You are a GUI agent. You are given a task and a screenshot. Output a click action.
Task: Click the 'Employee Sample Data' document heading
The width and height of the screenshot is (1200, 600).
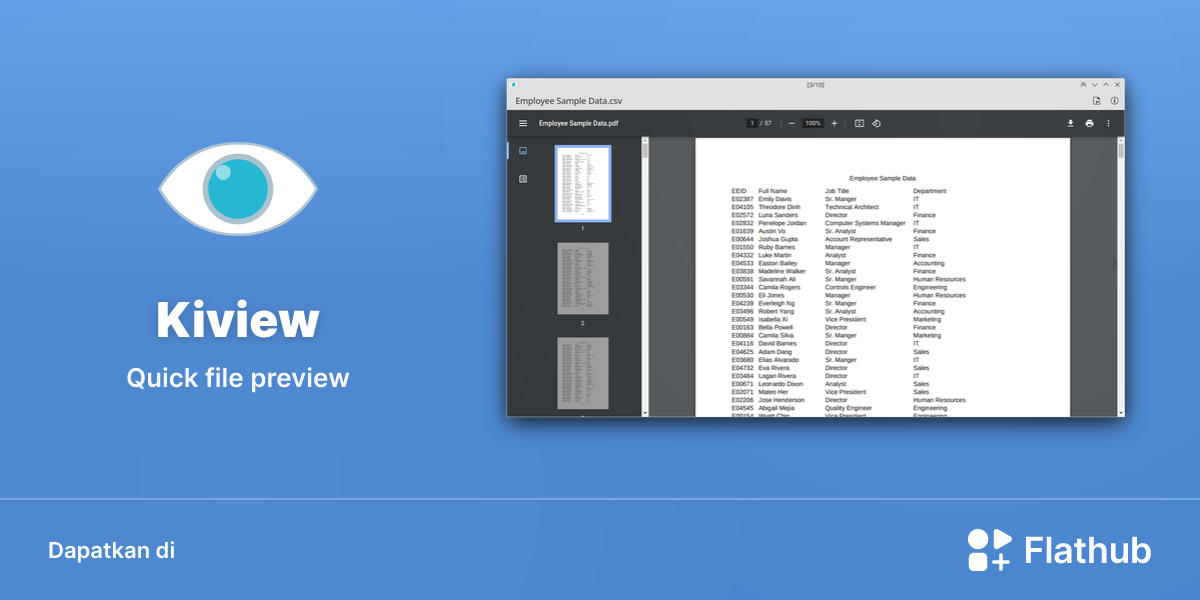pyautogui.click(x=882, y=177)
